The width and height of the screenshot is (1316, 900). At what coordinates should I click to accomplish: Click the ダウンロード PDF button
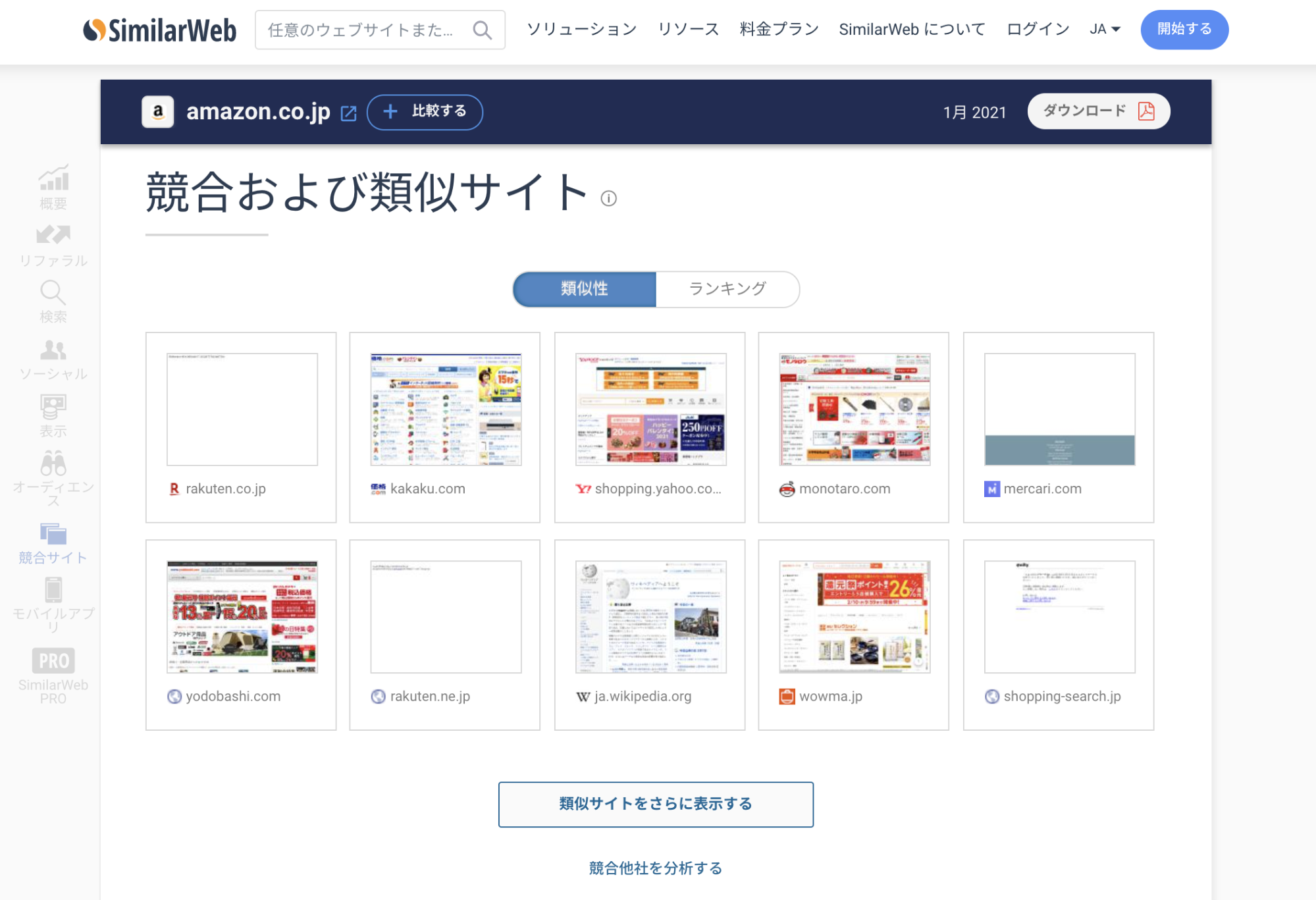(x=1098, y=111)
